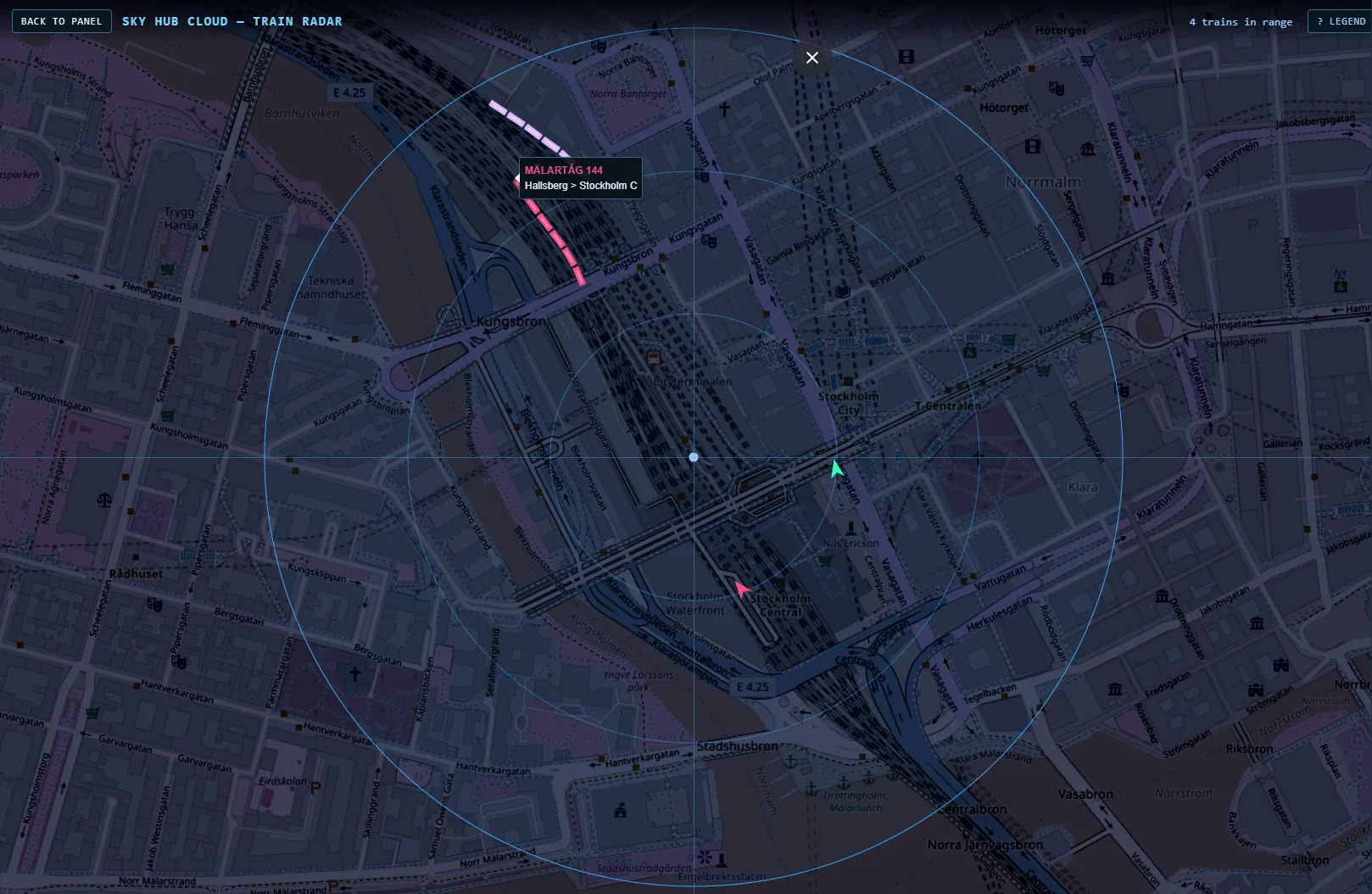Click the scales of justice icon by Rådhuset
The height and width of the screenshot is (894, 1372).
point(104,499)
